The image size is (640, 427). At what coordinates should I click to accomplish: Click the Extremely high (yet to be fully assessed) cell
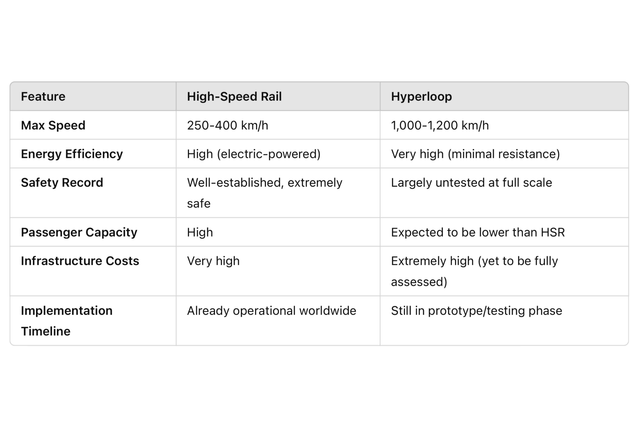pos(474,271)
